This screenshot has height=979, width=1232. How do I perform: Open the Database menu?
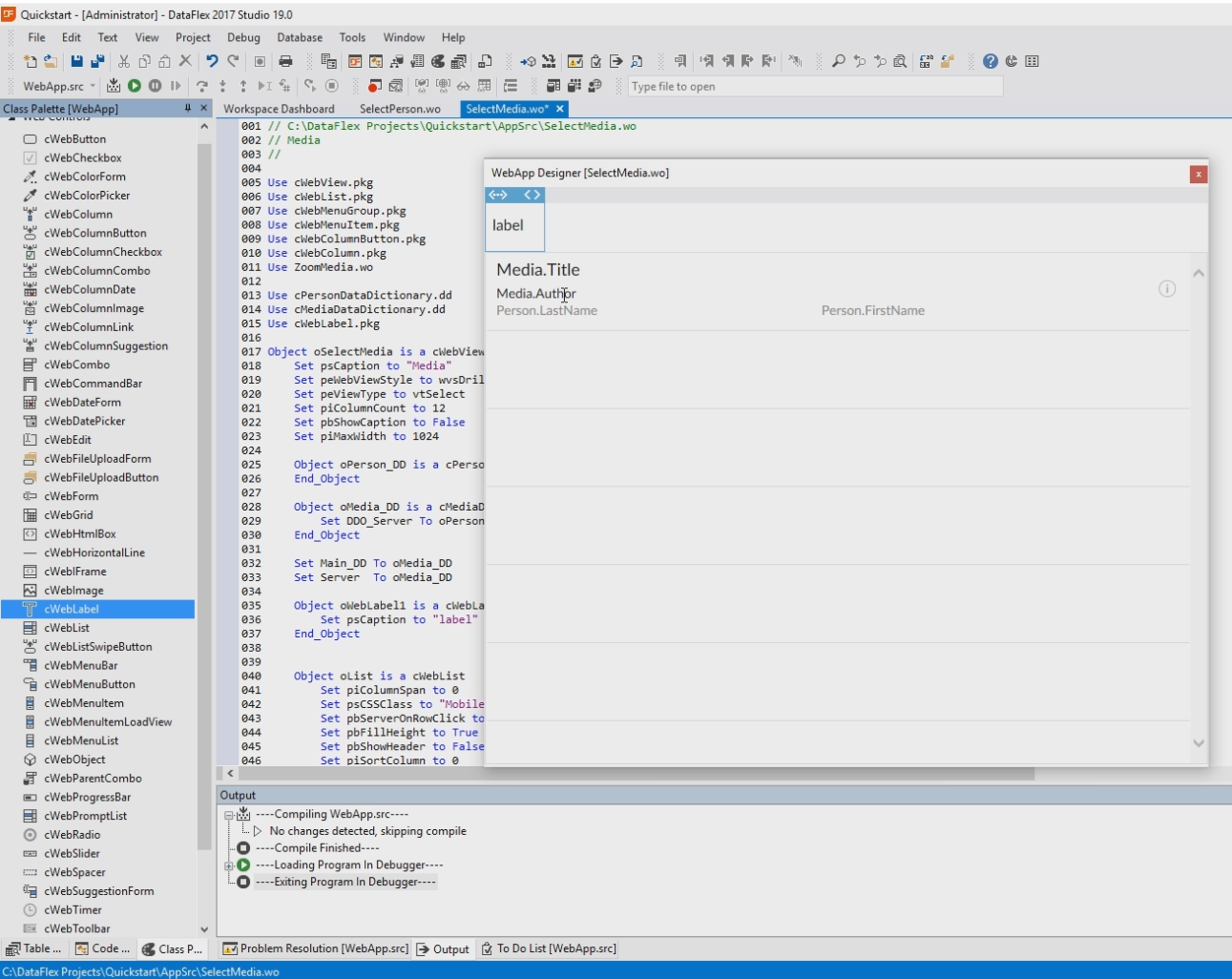(x=299, y=37)
